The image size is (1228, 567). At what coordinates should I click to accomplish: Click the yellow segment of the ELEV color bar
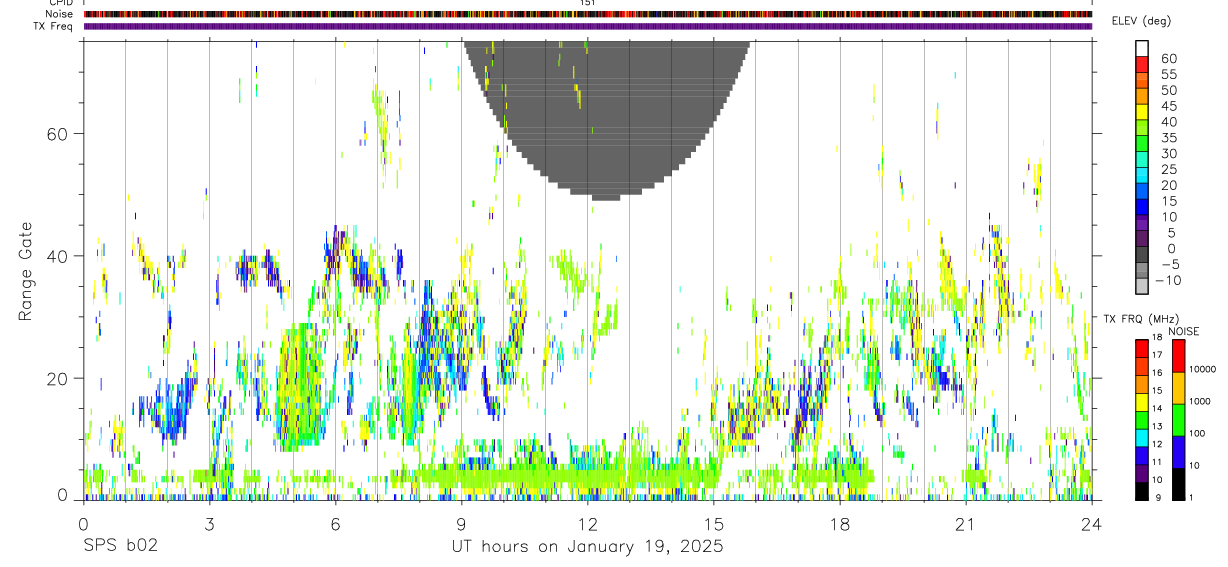click(1142, 112)
